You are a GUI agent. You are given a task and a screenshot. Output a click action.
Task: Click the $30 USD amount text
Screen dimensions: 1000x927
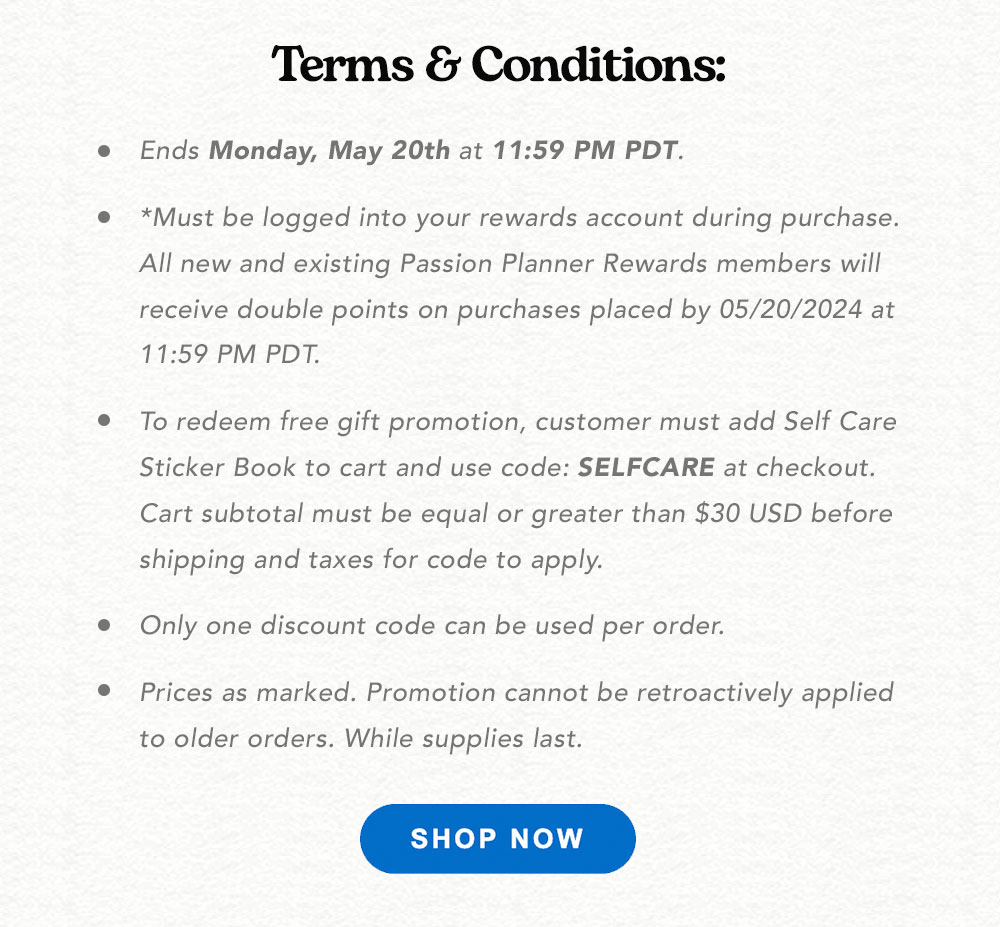tap(748, 513)
